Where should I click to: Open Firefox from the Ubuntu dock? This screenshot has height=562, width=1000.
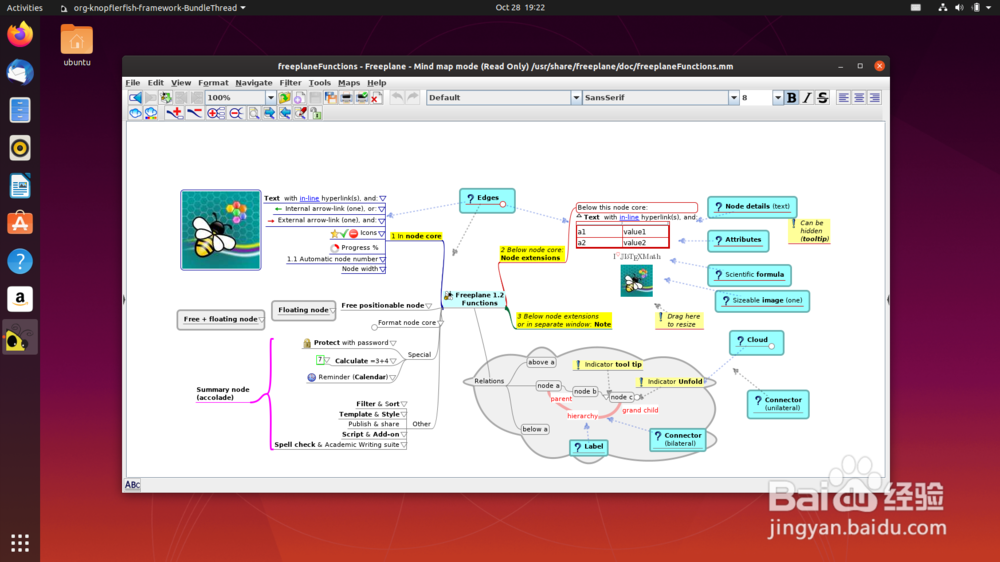(20, 34)
